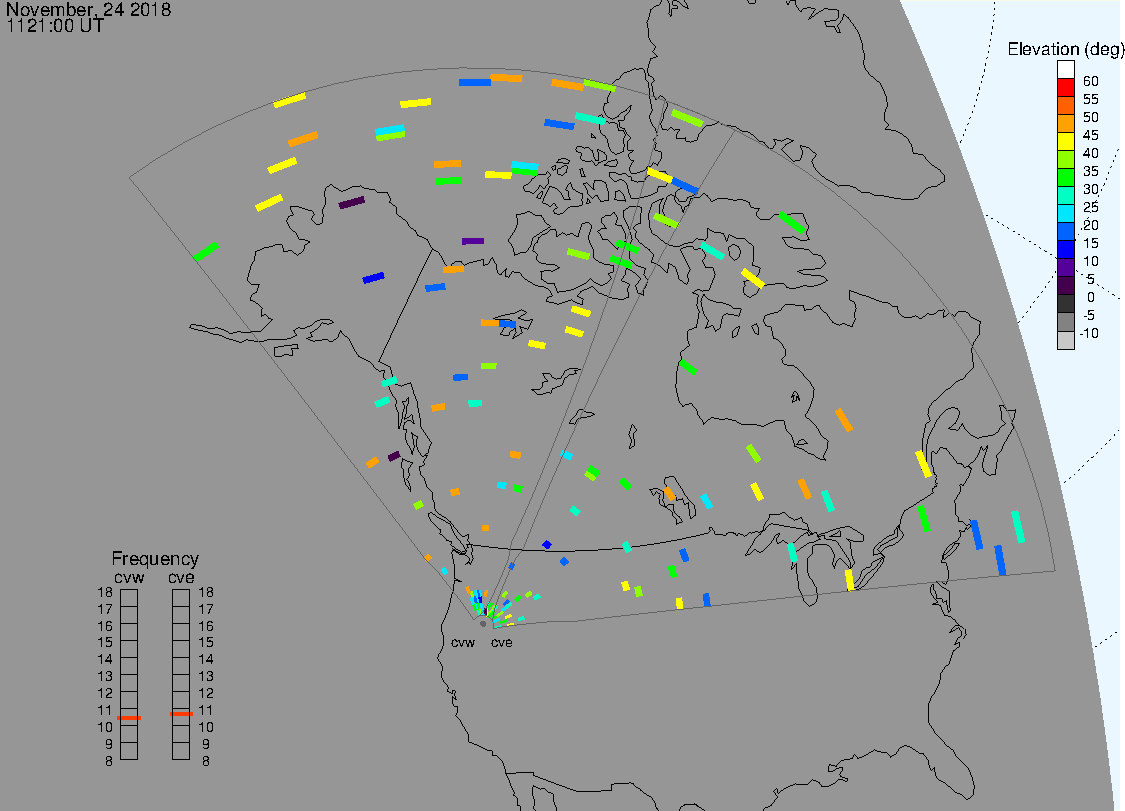The width and height of the screenshot is (1125, 811).
Task: Click 'cvw' under the Frequency heading
Action: (129, 578)
